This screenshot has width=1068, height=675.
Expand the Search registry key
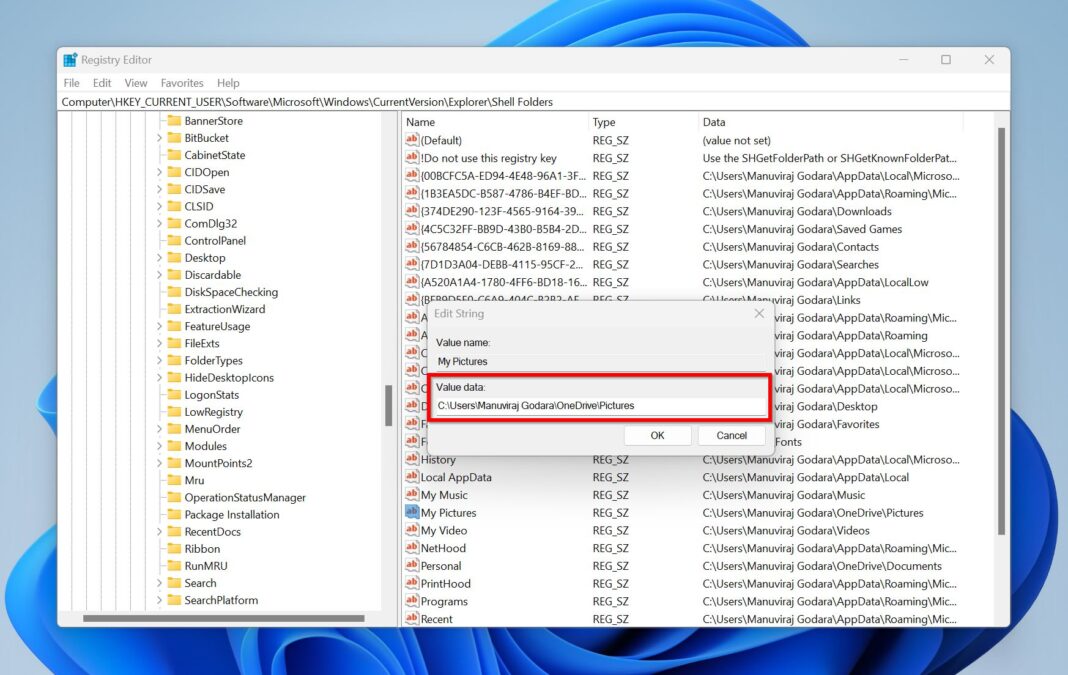tap(160, 582)
